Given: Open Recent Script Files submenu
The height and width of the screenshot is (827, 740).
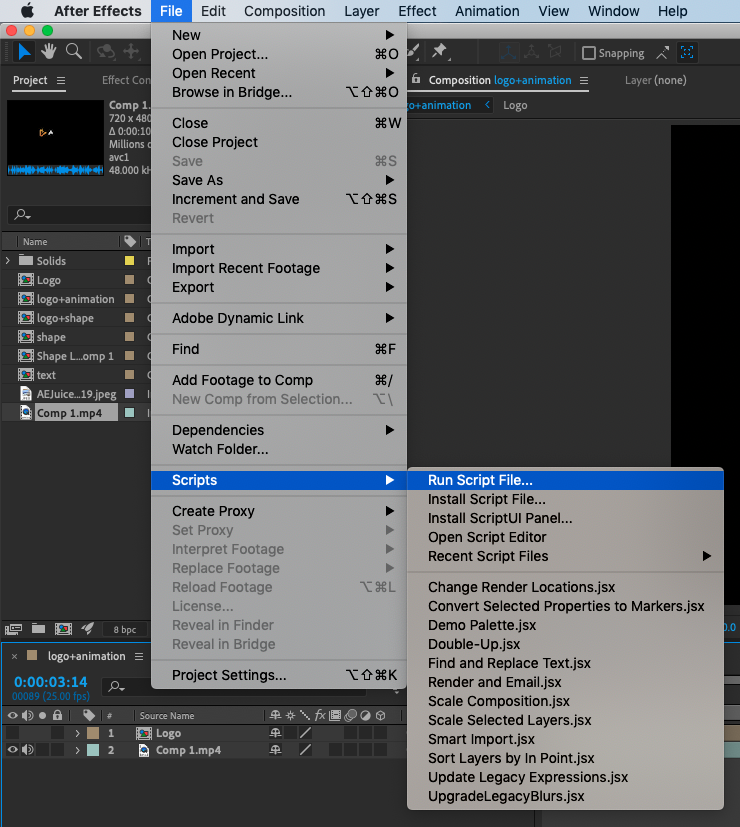Looking at the screenshot, I should pos(565,556).
